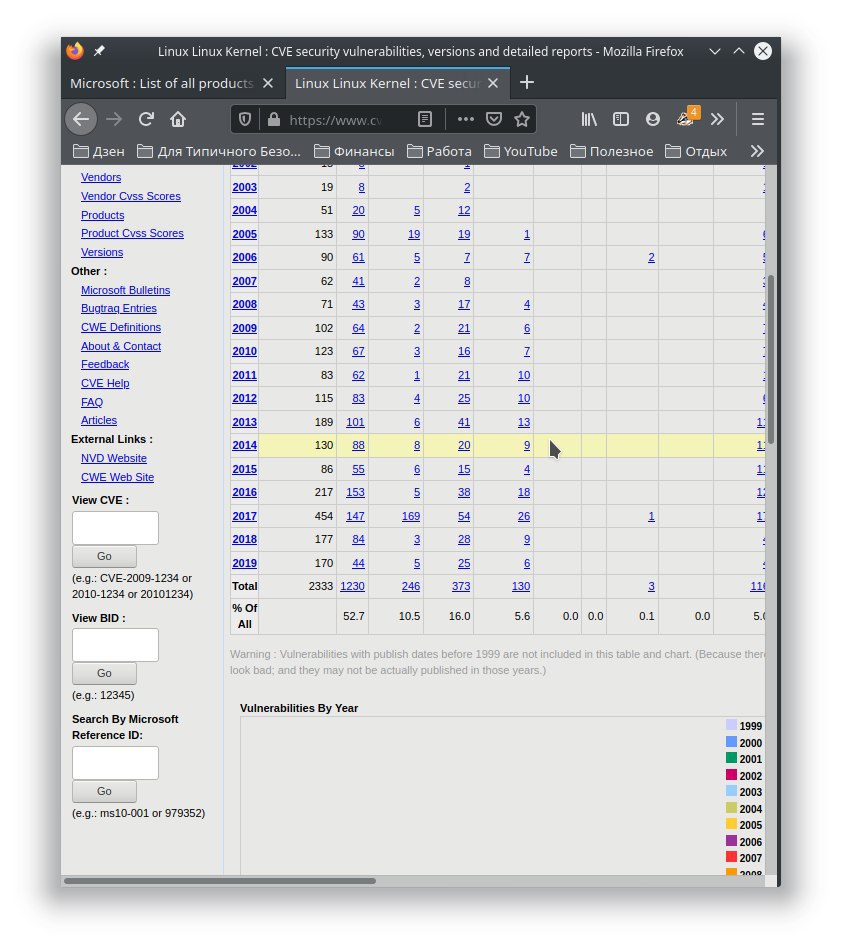
Task: Click 153 in the 2016 row
Action: coord(355,493)
